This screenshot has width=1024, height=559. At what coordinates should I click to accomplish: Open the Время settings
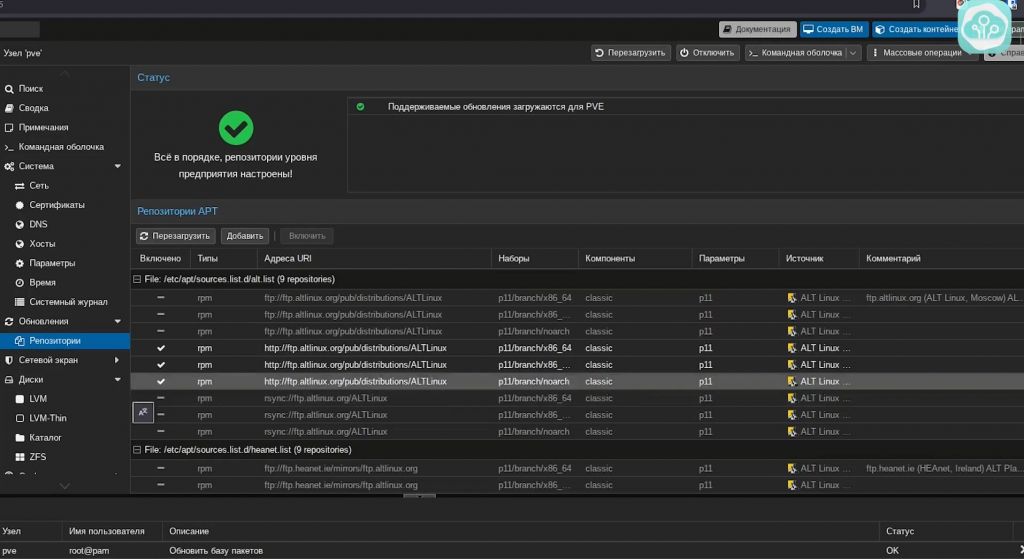(42, 283)
